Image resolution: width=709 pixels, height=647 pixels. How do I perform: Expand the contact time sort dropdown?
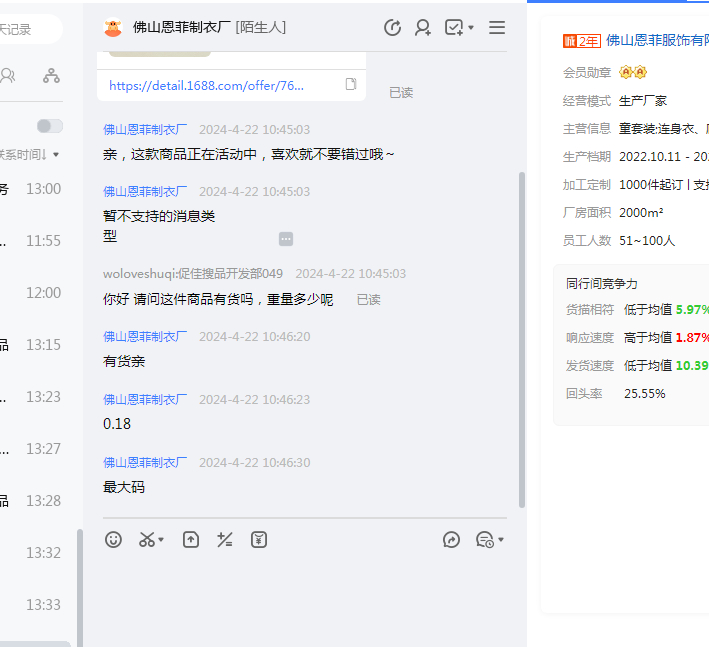pos(56,155)
